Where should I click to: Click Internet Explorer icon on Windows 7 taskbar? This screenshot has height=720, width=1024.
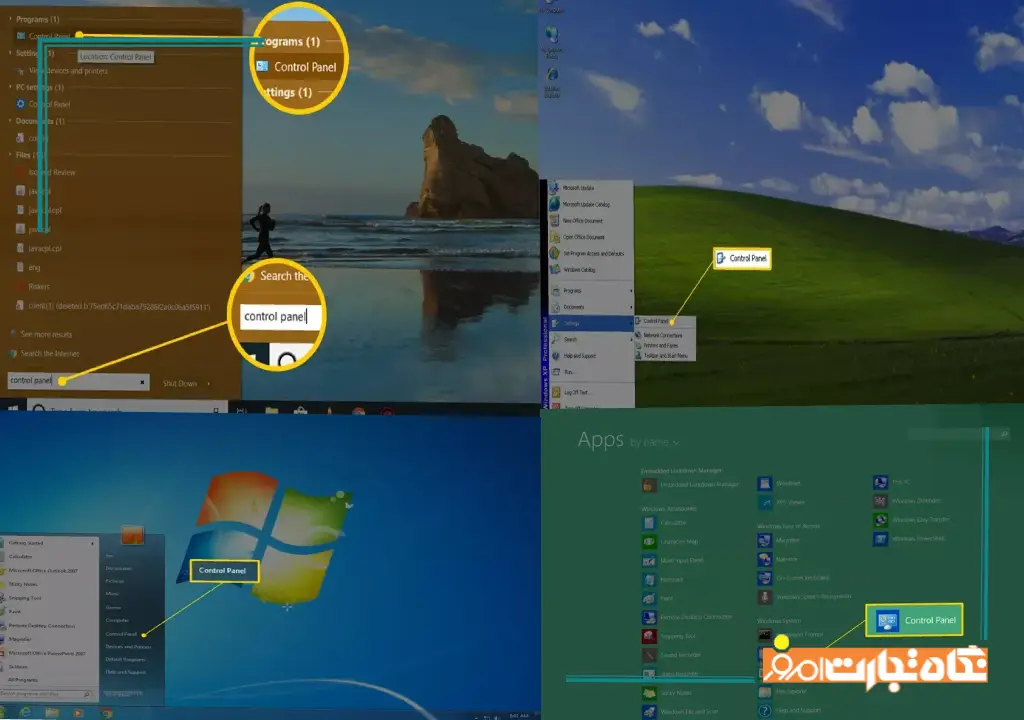click(x=23, y=712)
